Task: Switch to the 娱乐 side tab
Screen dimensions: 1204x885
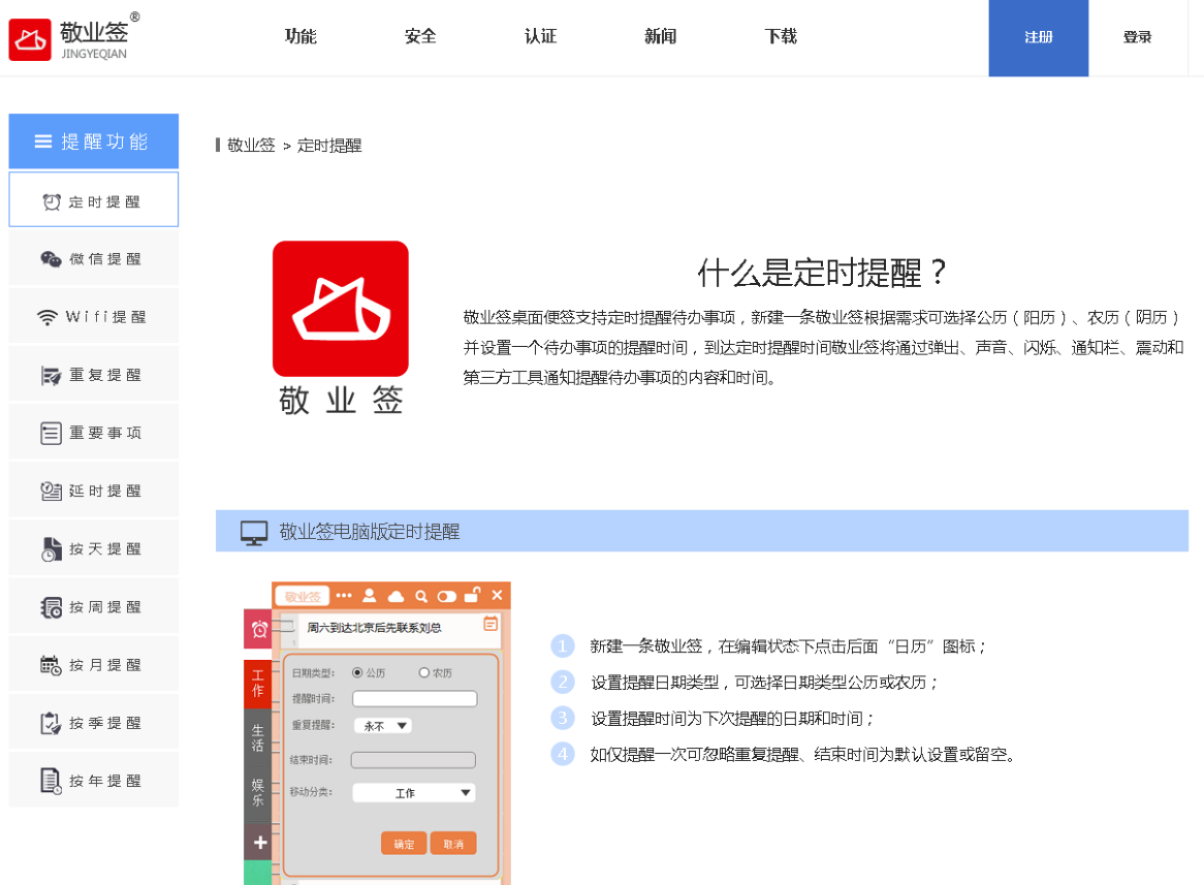Action: (258, 793)
